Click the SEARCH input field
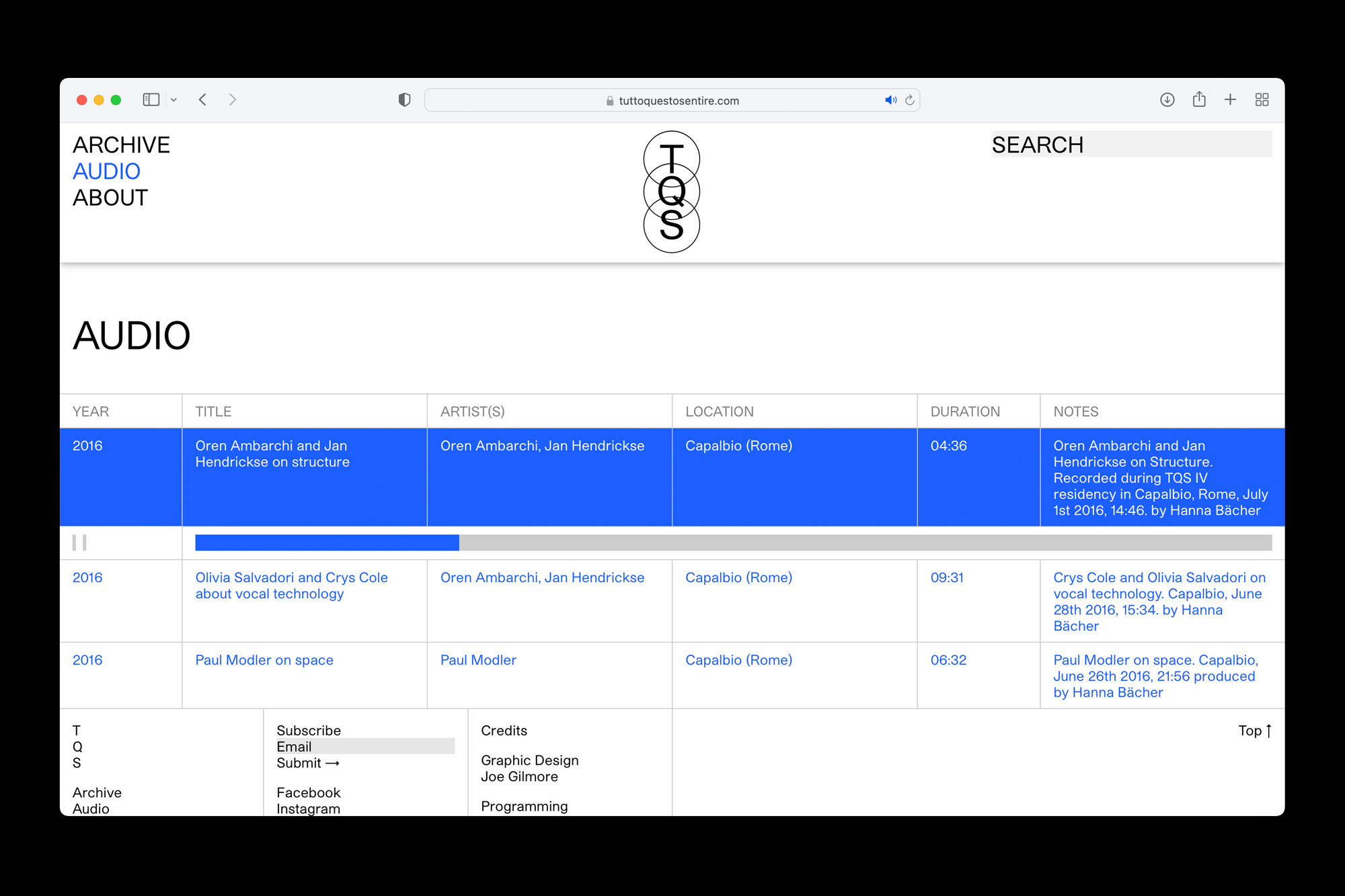 pos(1132,145)
